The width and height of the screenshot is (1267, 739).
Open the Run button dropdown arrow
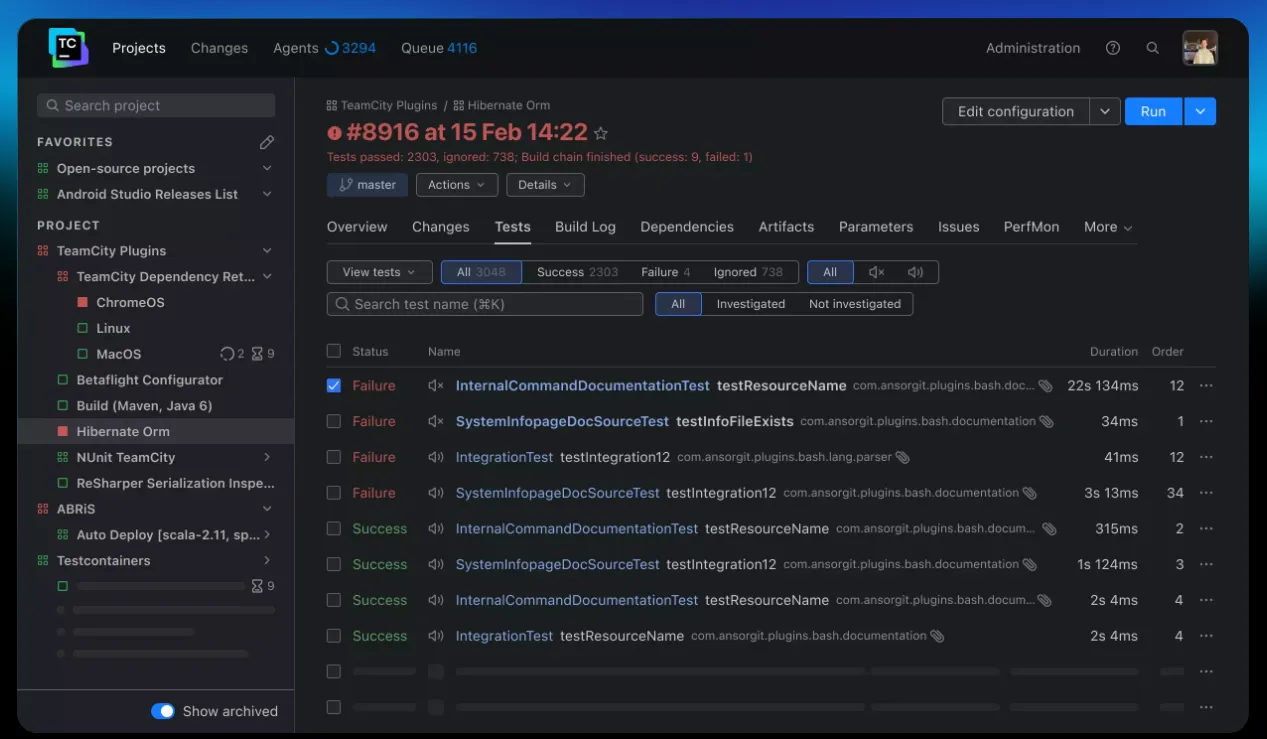1200,112
